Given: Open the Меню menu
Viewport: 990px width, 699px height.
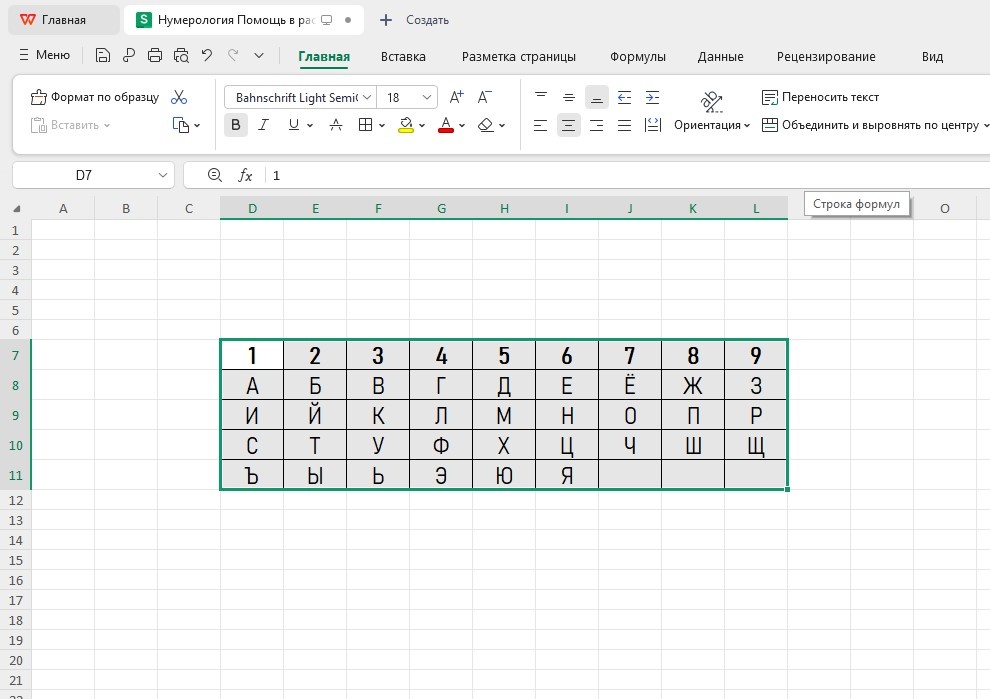Looking at the screenshot, I should [x=44, y=56].
